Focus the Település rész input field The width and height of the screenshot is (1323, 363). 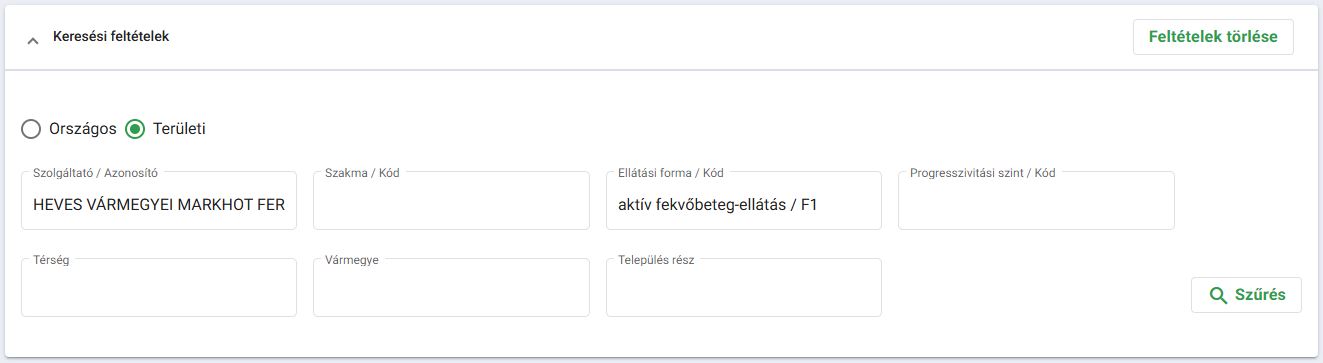coord(744,287)
